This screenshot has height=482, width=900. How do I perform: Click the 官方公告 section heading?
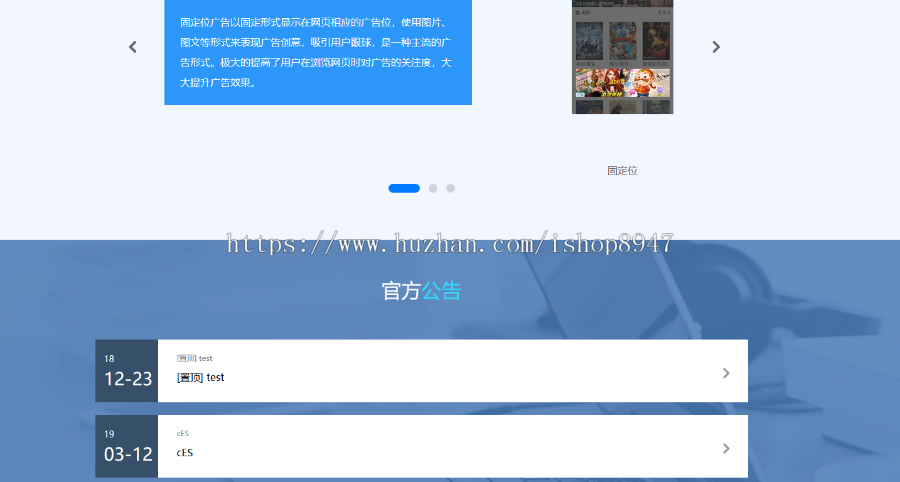pos(421,291)
